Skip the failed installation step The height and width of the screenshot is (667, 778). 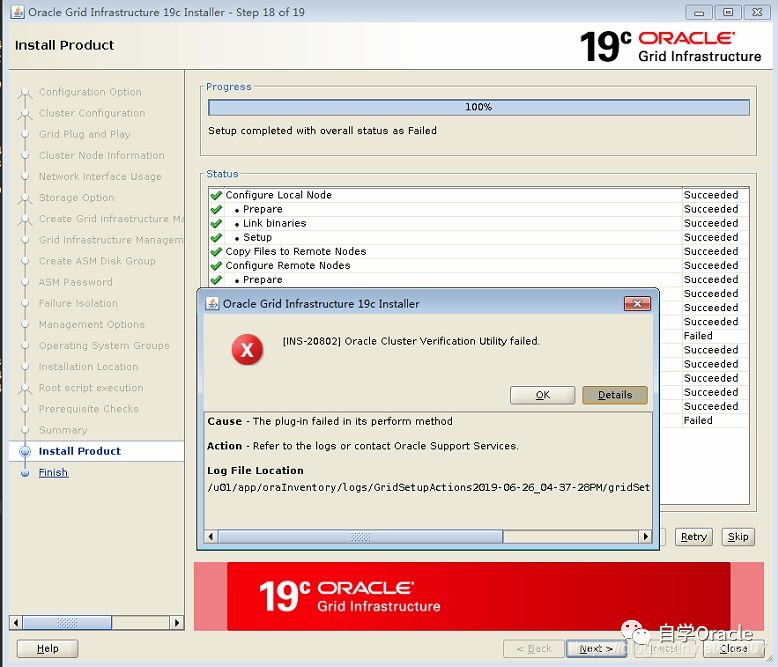tap(738, 537)
